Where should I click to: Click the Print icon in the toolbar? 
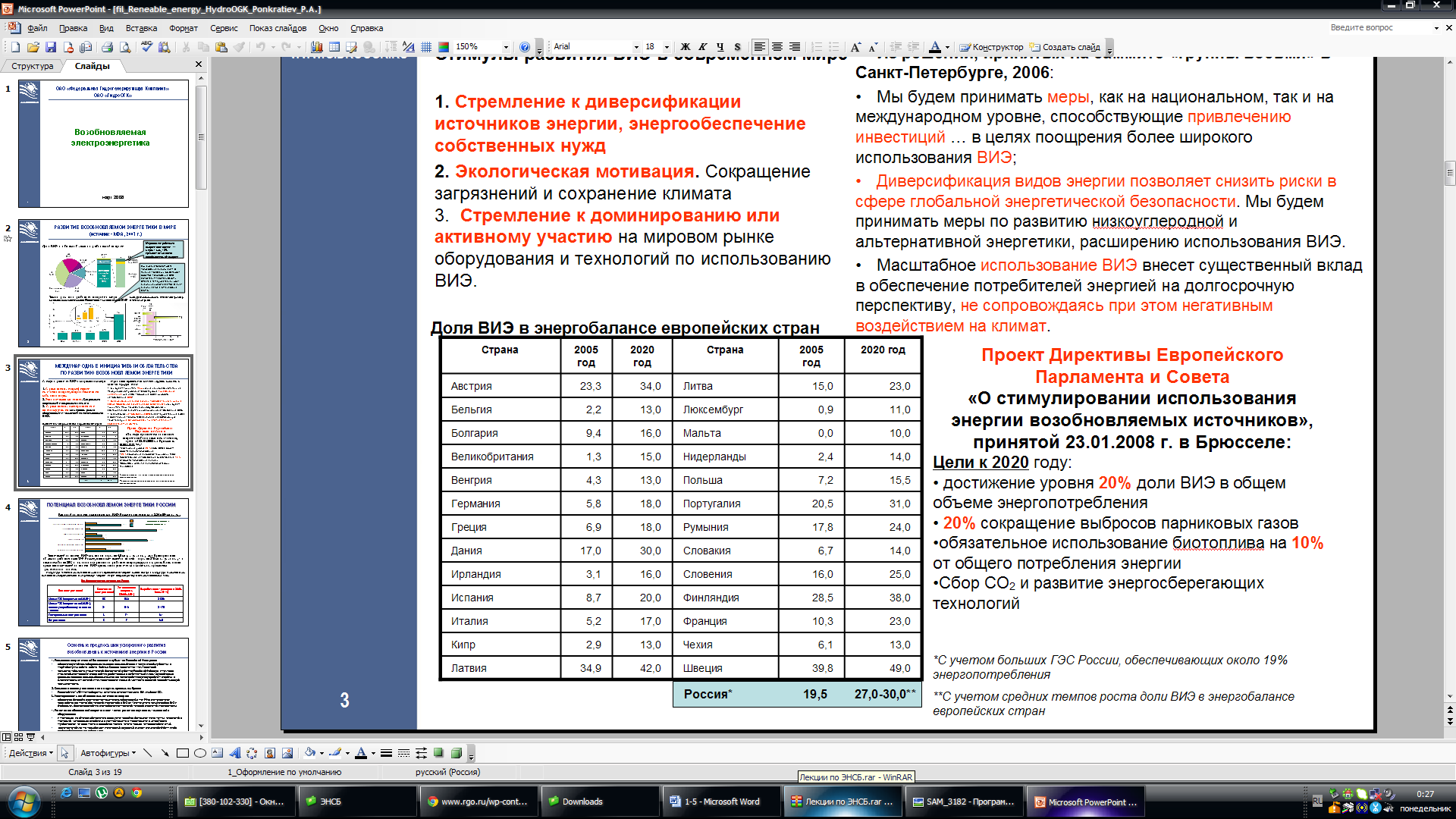(x=107, y=47)
